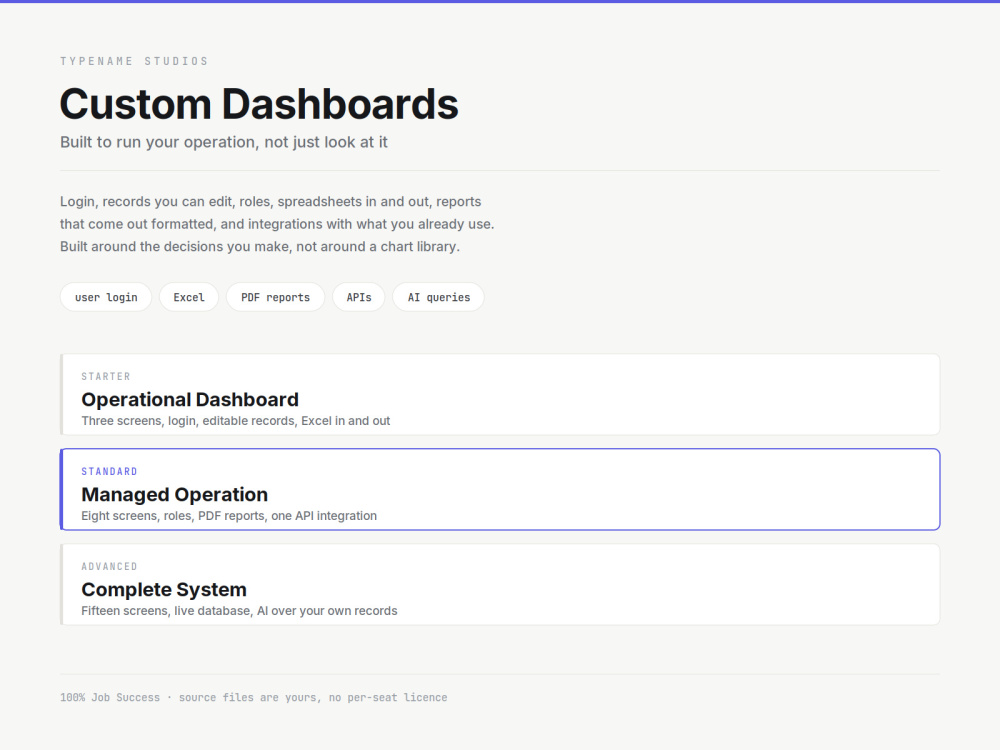Click 'Eight screens, roles, PDF reports' description
1000x750 pixels.
pyautogui.click(x=229, y=516)
